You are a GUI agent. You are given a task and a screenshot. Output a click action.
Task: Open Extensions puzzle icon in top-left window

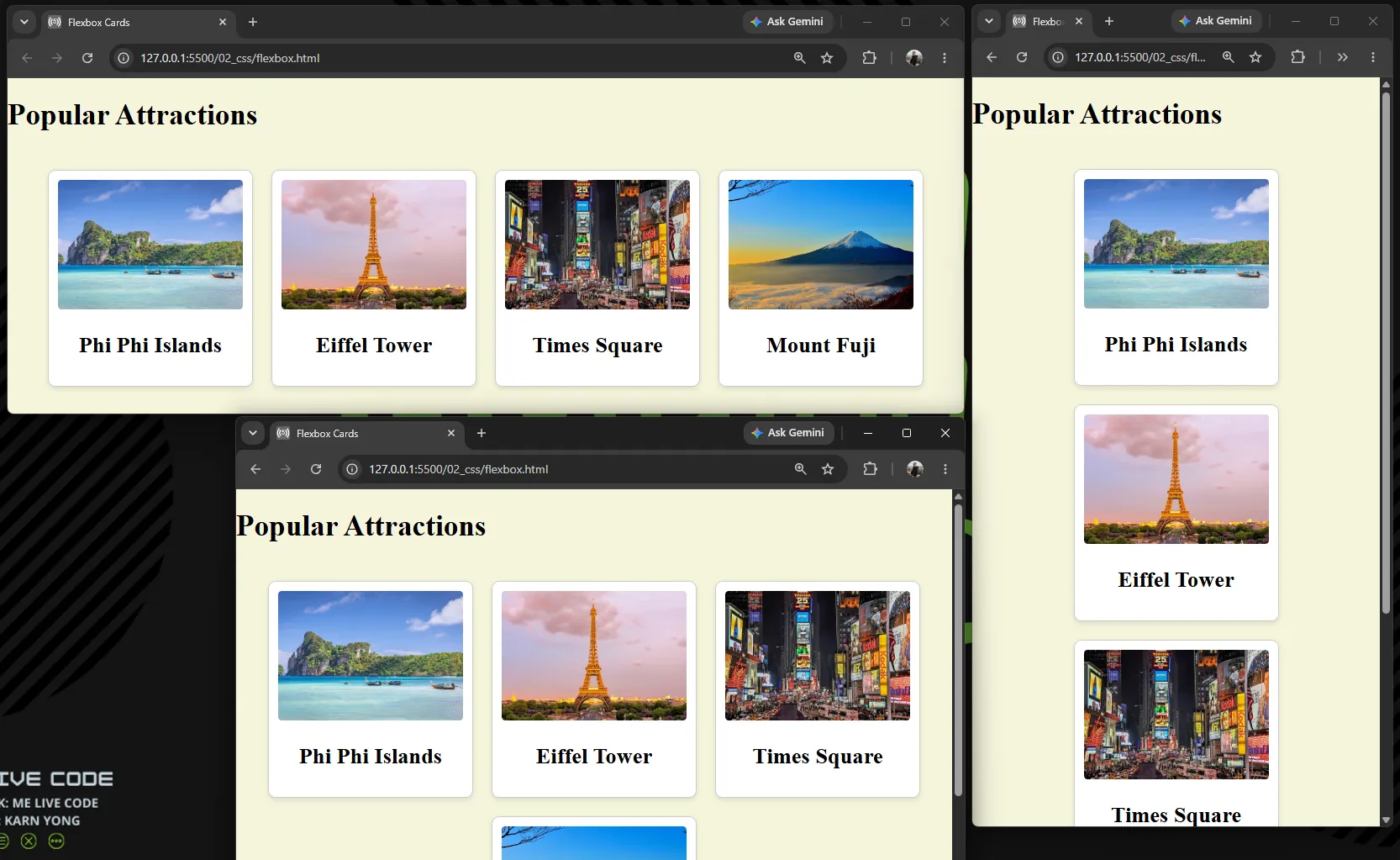pyautogui.click(x=870, y=58)
